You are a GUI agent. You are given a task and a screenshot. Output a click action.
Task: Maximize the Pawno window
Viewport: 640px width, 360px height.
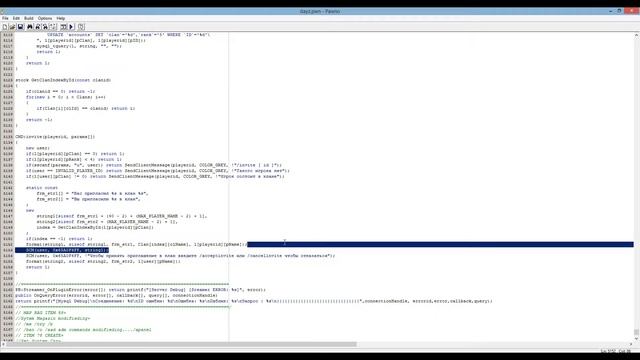pos(619,11)
